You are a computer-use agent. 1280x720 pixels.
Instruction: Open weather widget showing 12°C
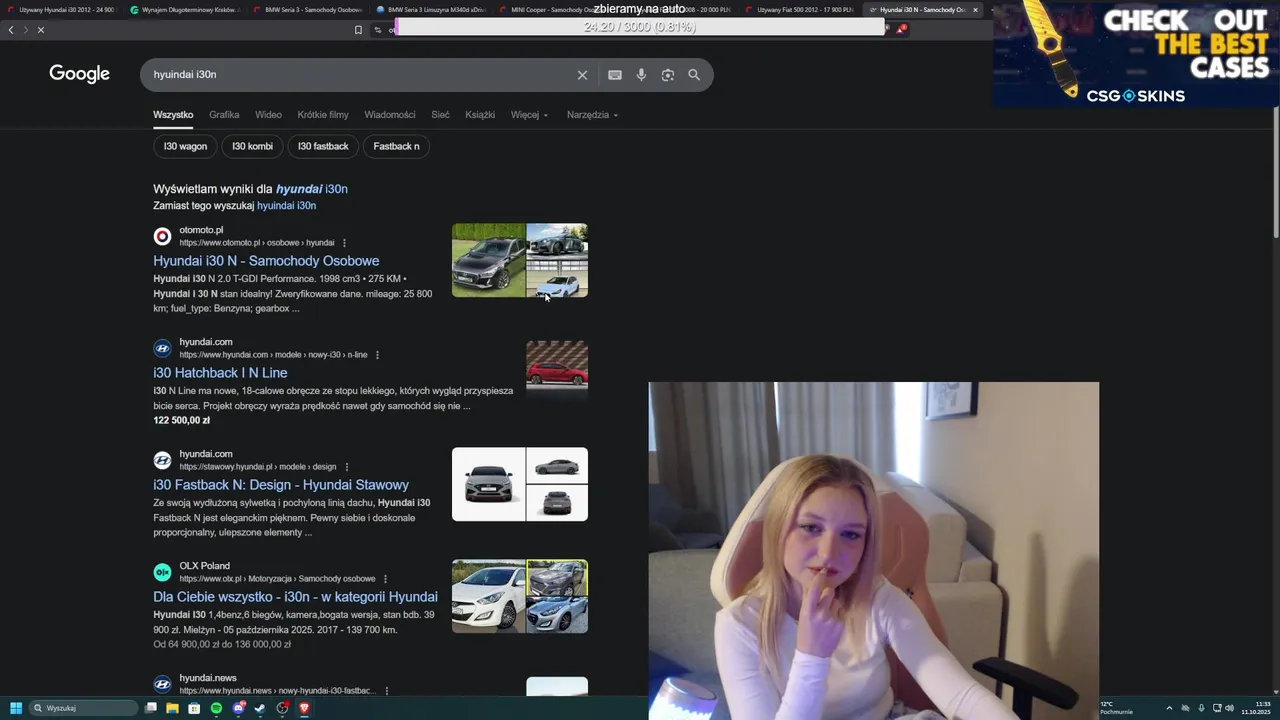pos(1117,708)
